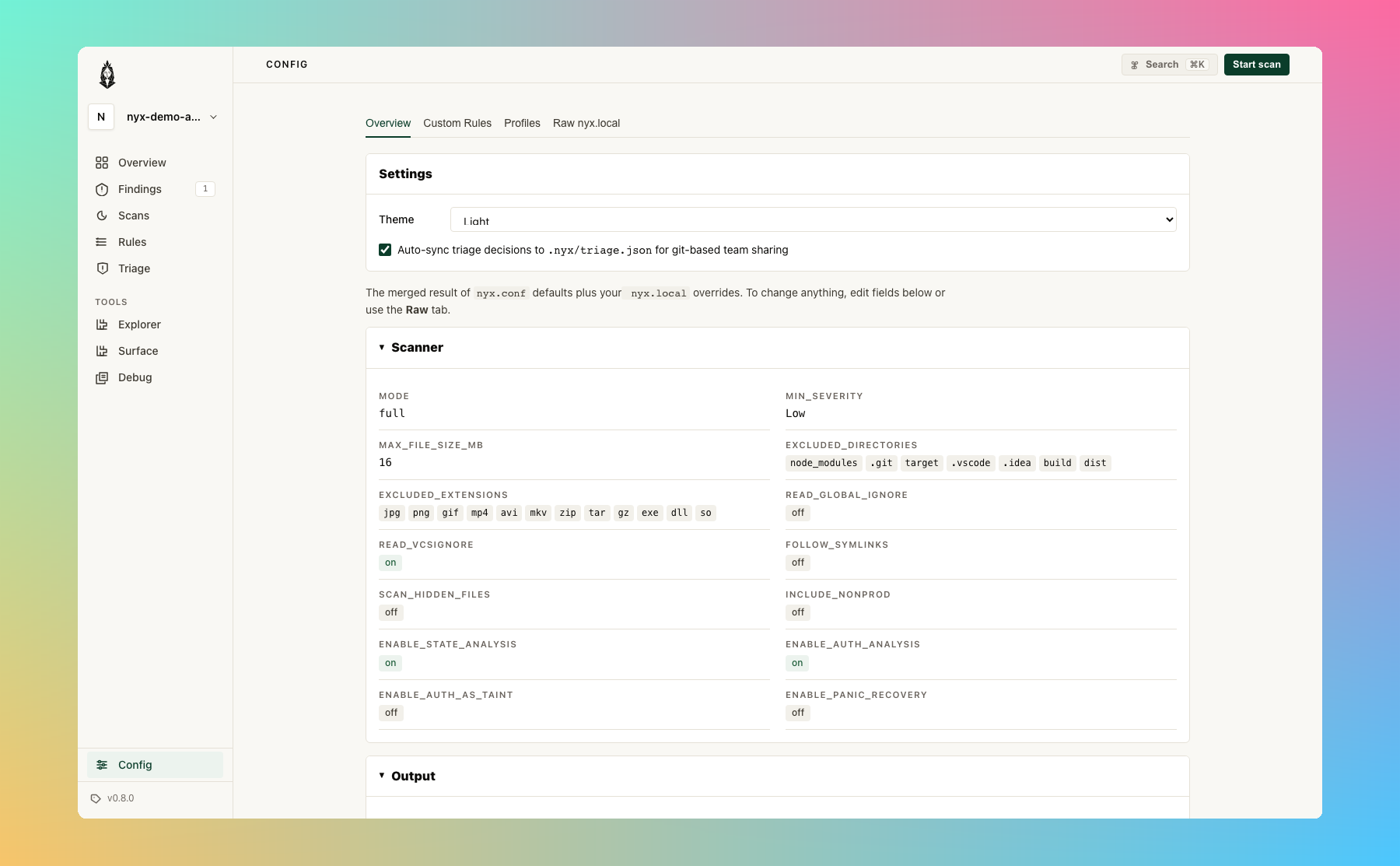
Task: Click the .vscode excluded directory tag
Action: (x=971, y=463)
